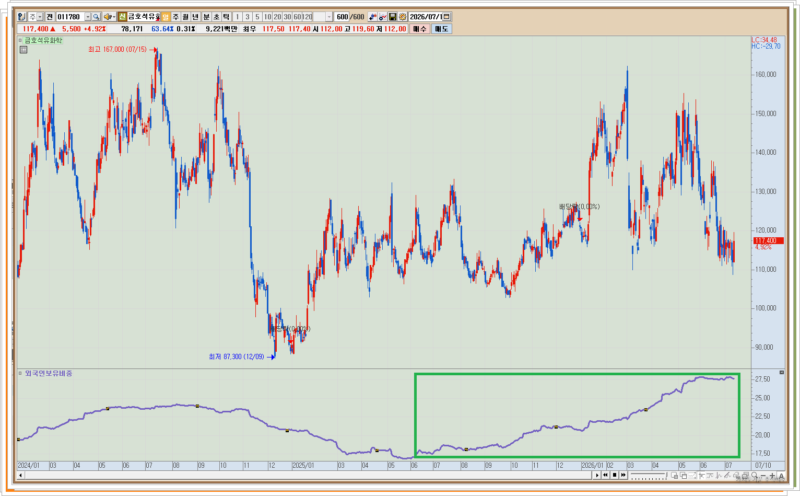Click the magnifier zoom icon in bottom toolbar

(754, 475)
